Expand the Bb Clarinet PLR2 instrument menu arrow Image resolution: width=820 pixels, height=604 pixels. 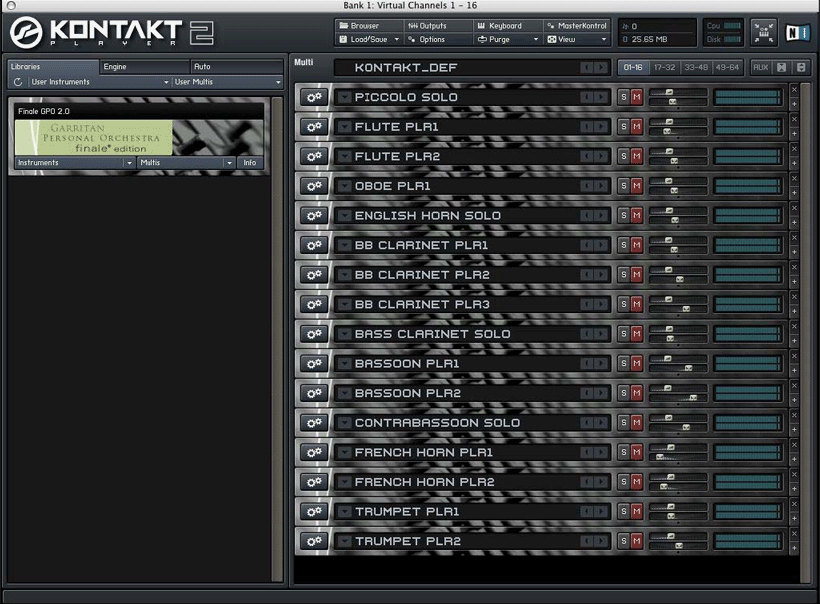click(x=344, y=275)
